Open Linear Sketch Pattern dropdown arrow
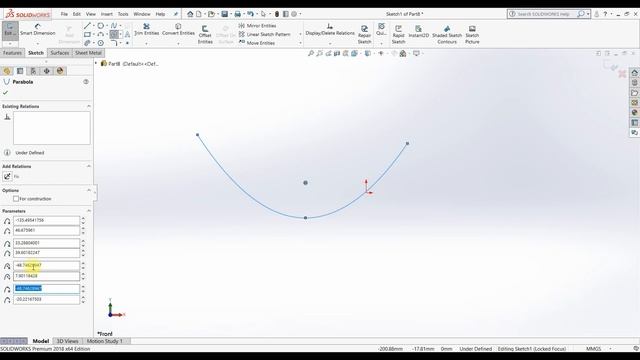The width and height of the screenshot is (640, 360). point(300,34)
